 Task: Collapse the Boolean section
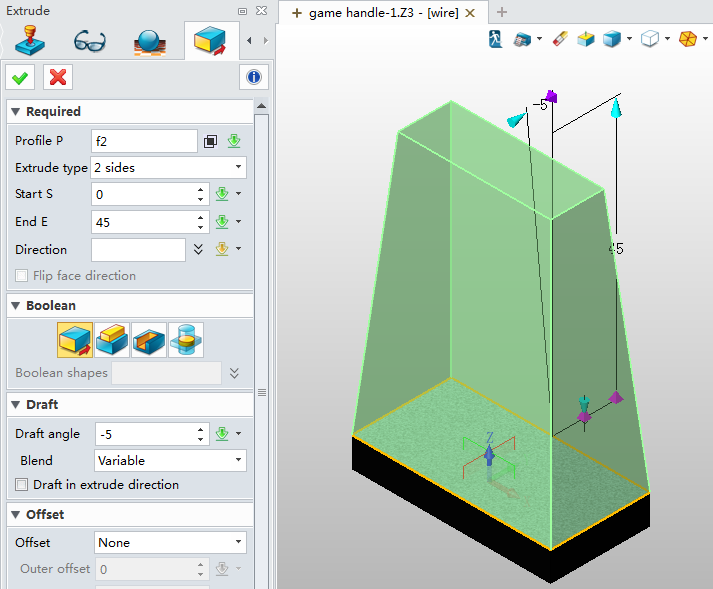coord(15,306)
